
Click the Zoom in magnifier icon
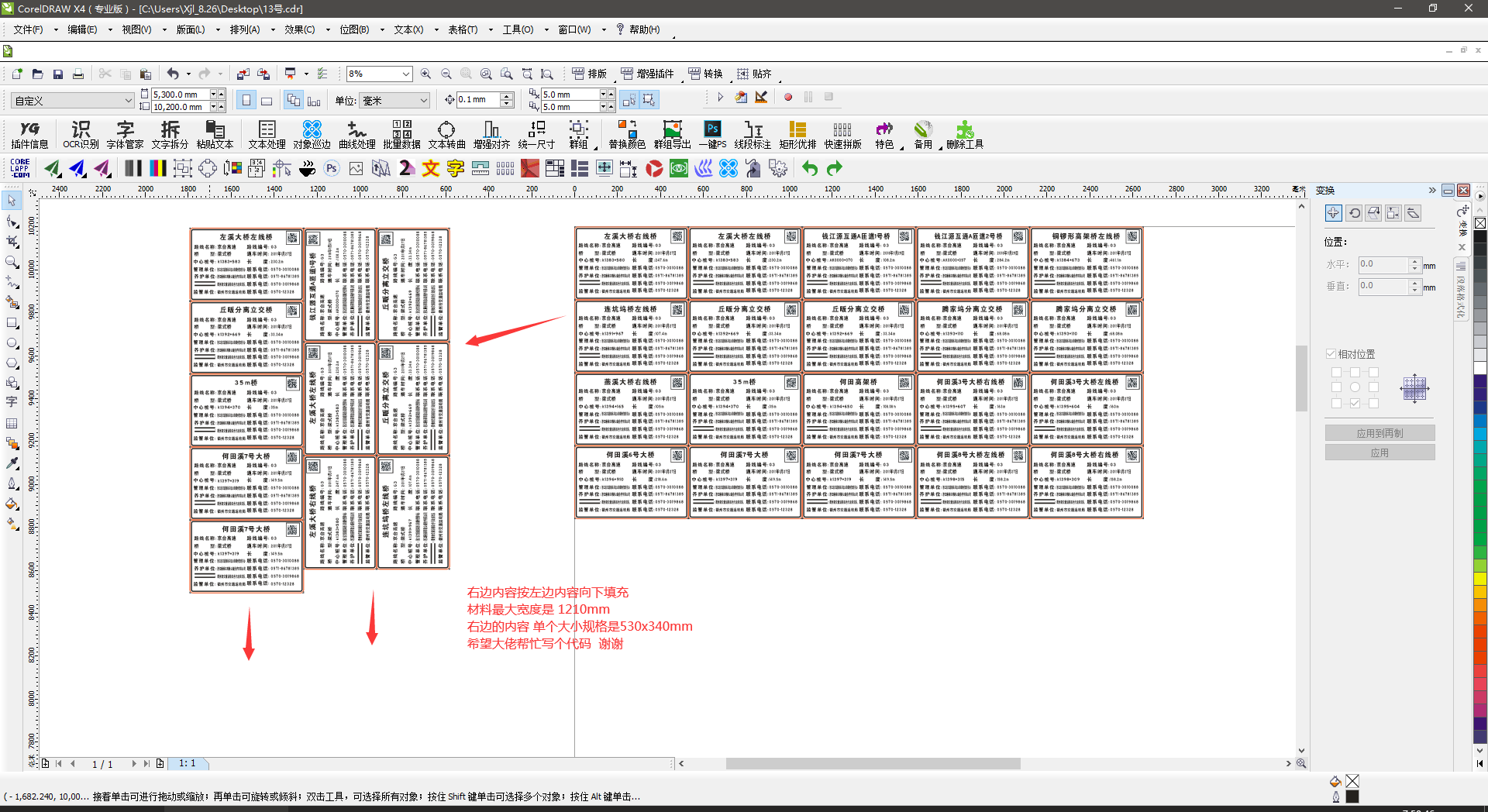click(x=425, y=74)
